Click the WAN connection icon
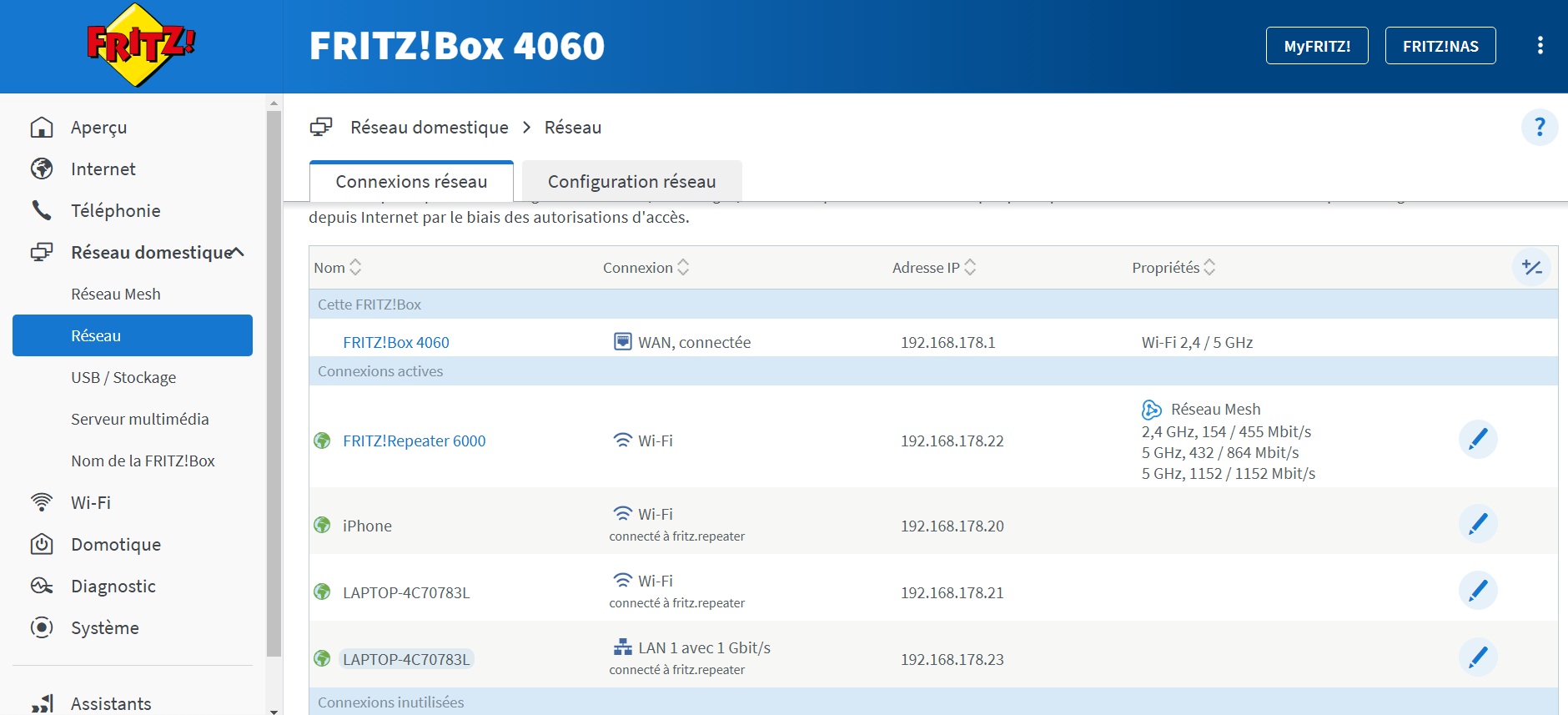Screen dimensions: 1568x715 tap(623, 341)
